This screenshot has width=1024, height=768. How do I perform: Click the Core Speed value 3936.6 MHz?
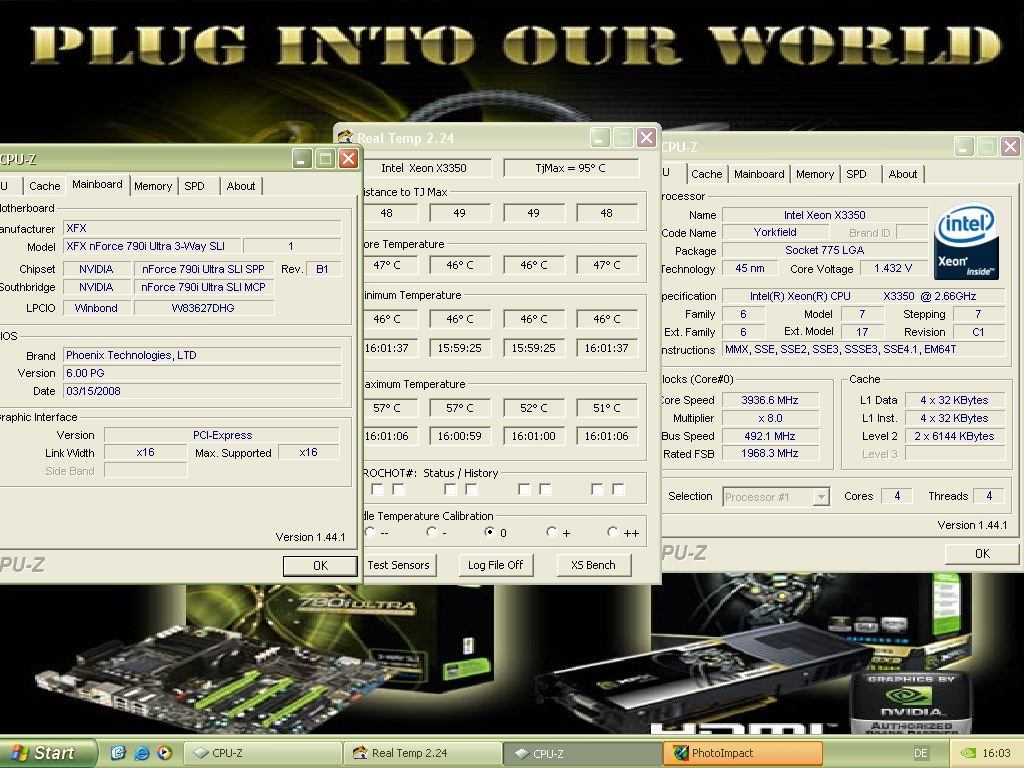click(x=770, y=400)
